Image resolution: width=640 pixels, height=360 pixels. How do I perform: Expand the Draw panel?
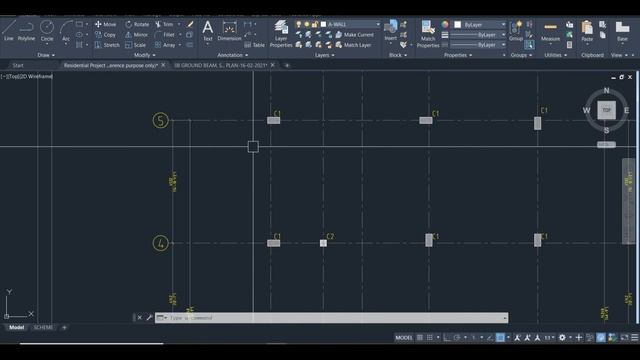(x=46, y=55)
